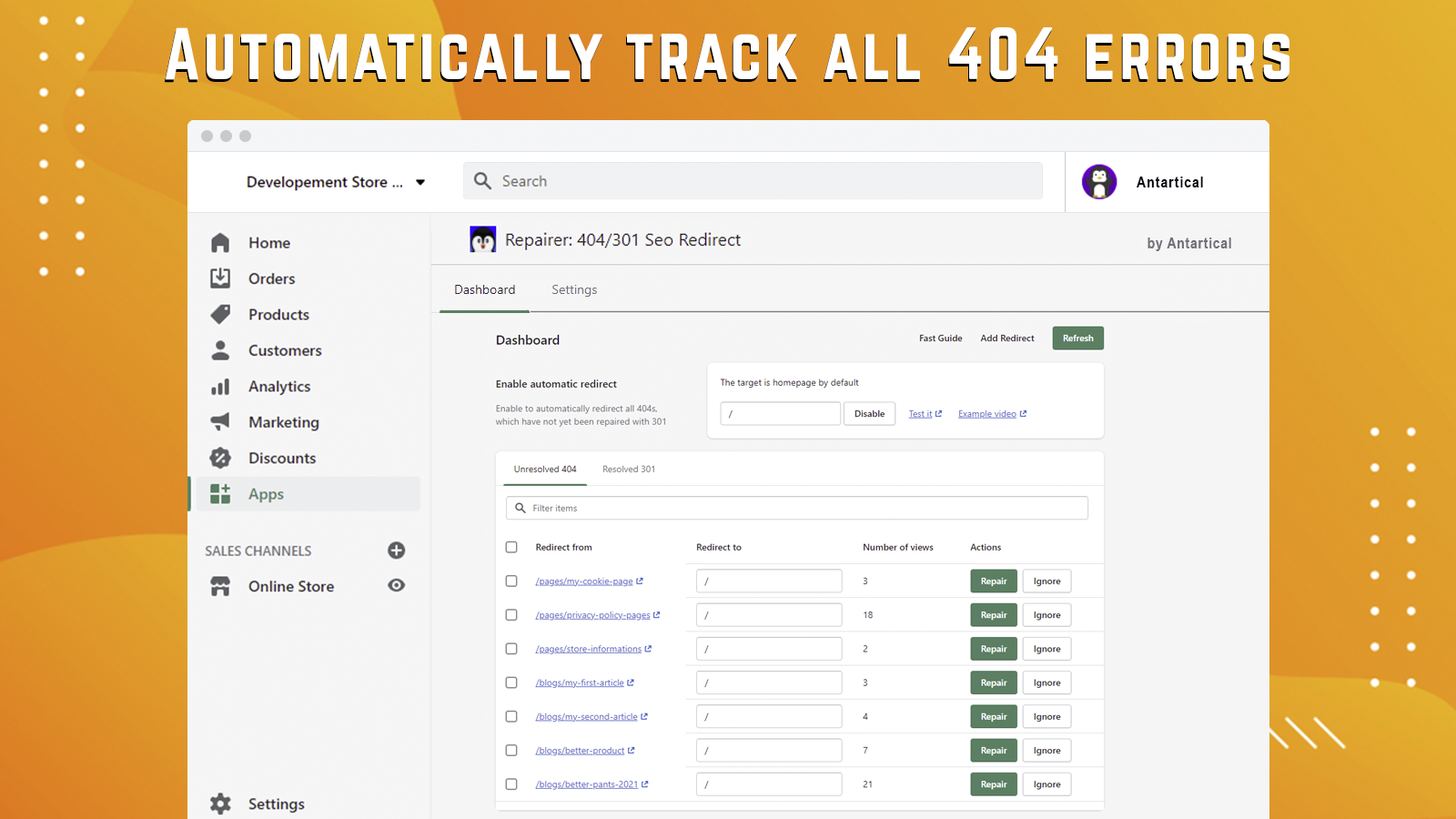Click the Antartical penguin avatar
The image size is (1456, 819).
pos(1099,182)
